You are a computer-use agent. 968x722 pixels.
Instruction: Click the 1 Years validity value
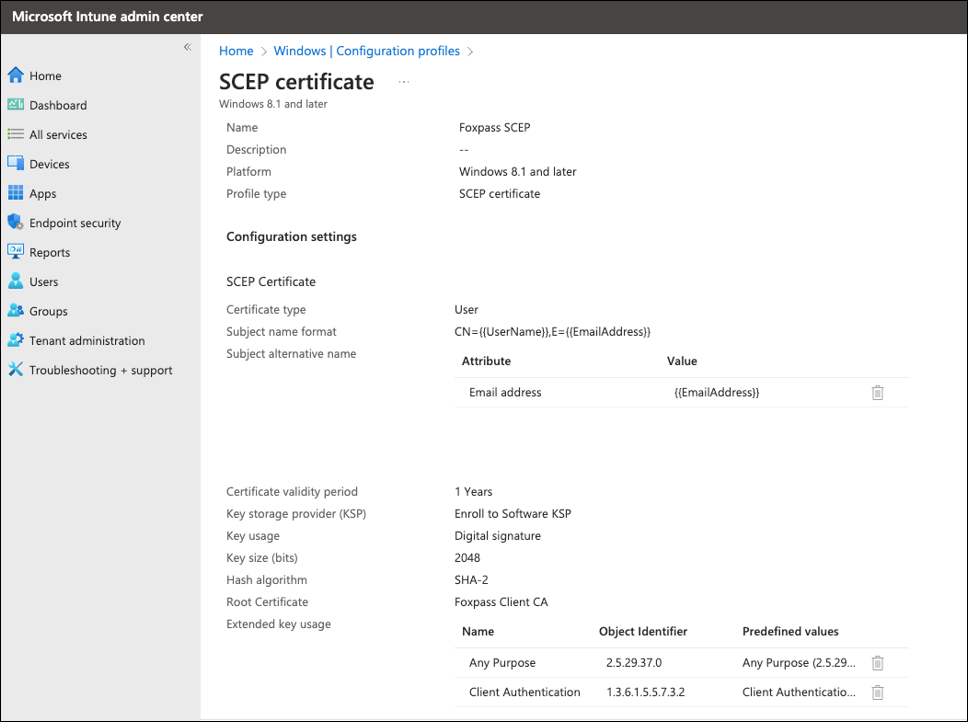click(474, 492)
